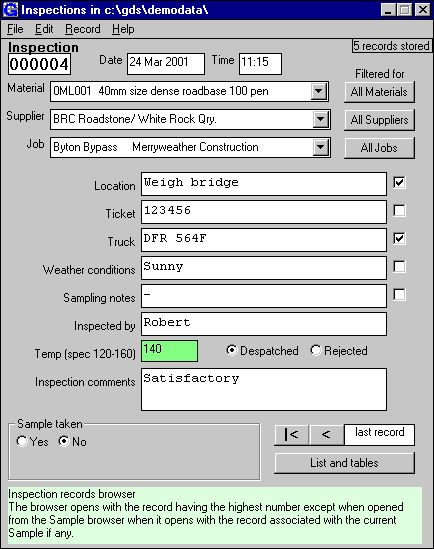Click the Inspection records browser help text
This screenshot has width=434, height=549.
click(x=215, y=514)
